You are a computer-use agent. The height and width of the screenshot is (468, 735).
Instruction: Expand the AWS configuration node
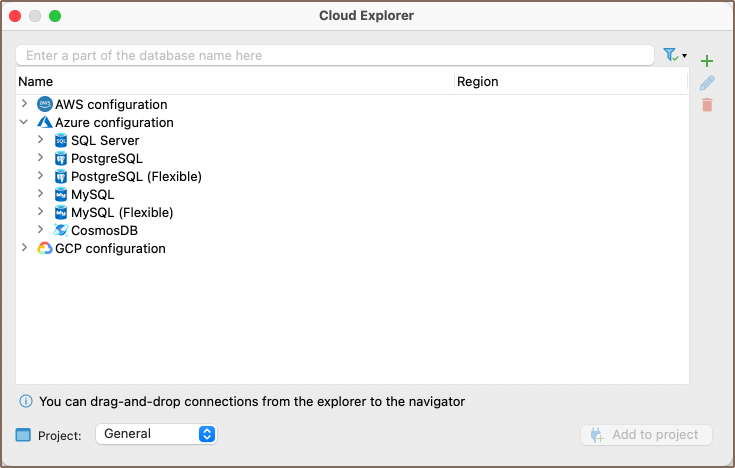tap(24, 105)
